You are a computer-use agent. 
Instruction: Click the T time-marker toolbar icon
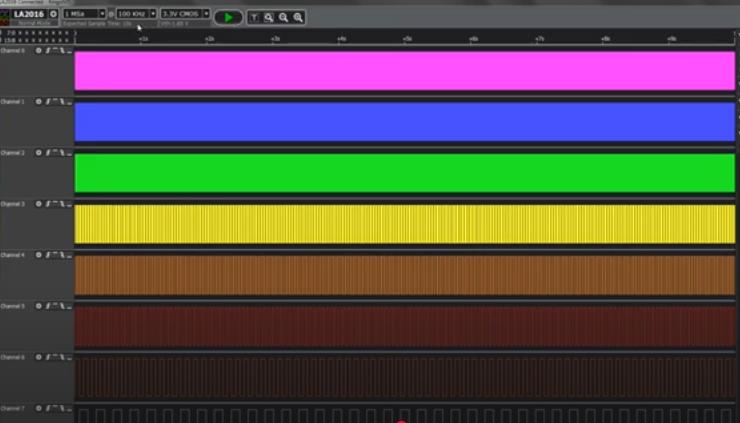254,17
